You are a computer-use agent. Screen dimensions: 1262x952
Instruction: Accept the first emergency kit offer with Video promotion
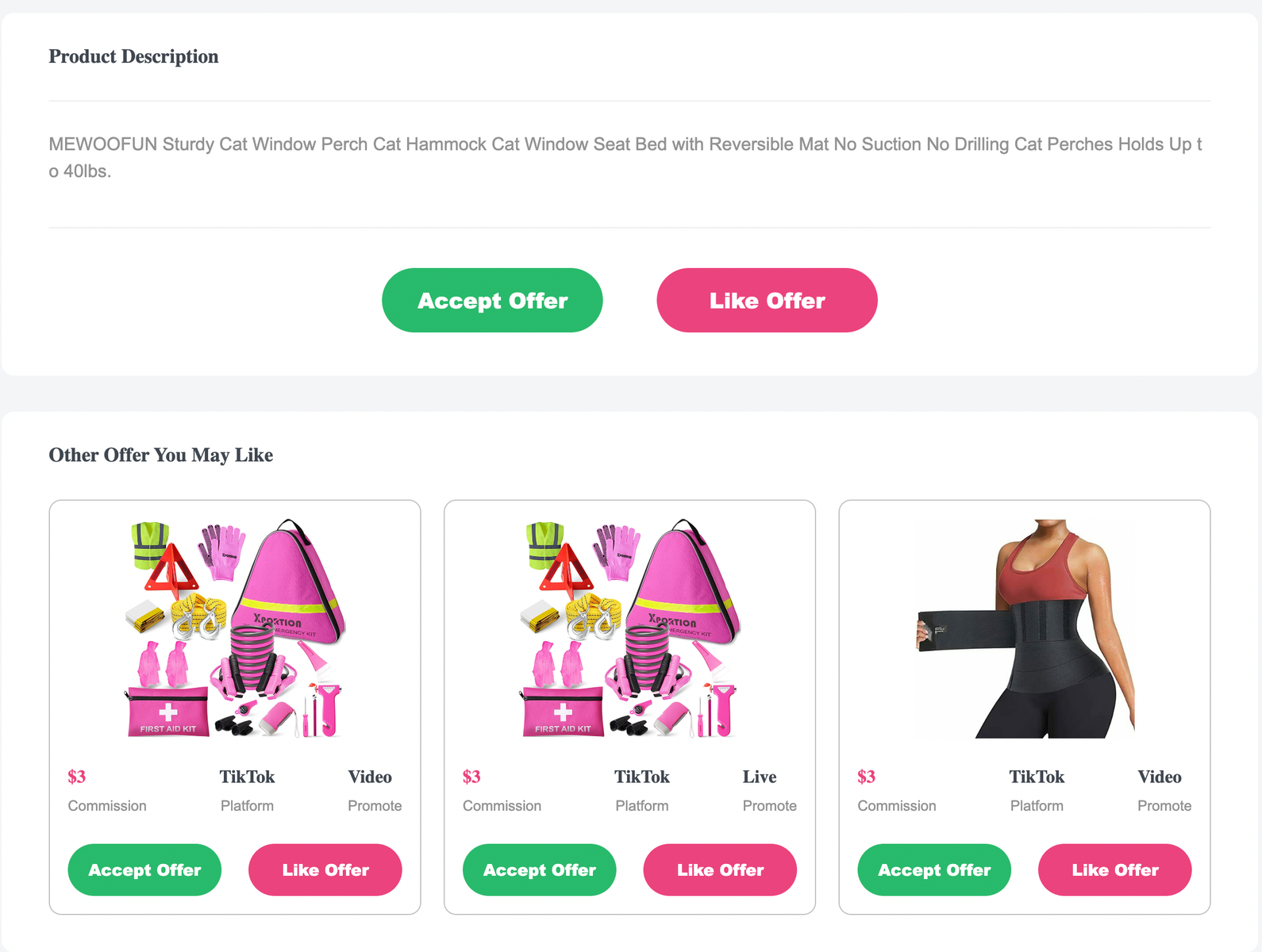[x=144, y=870]
